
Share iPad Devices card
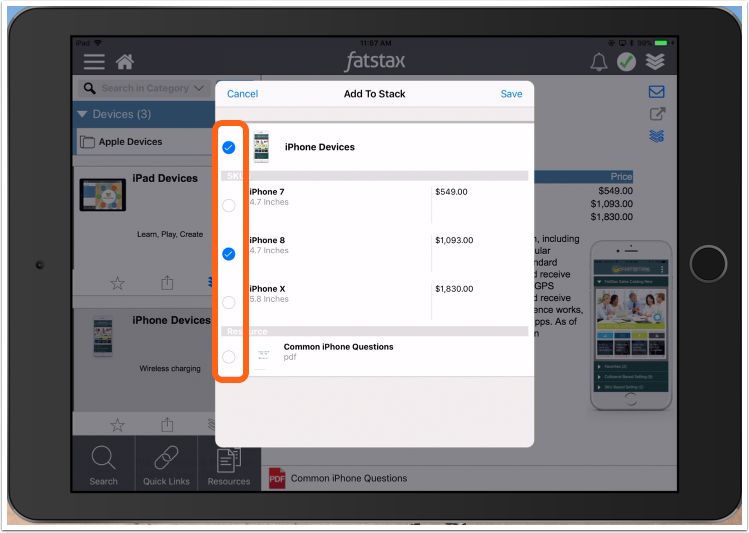(167, 283)
